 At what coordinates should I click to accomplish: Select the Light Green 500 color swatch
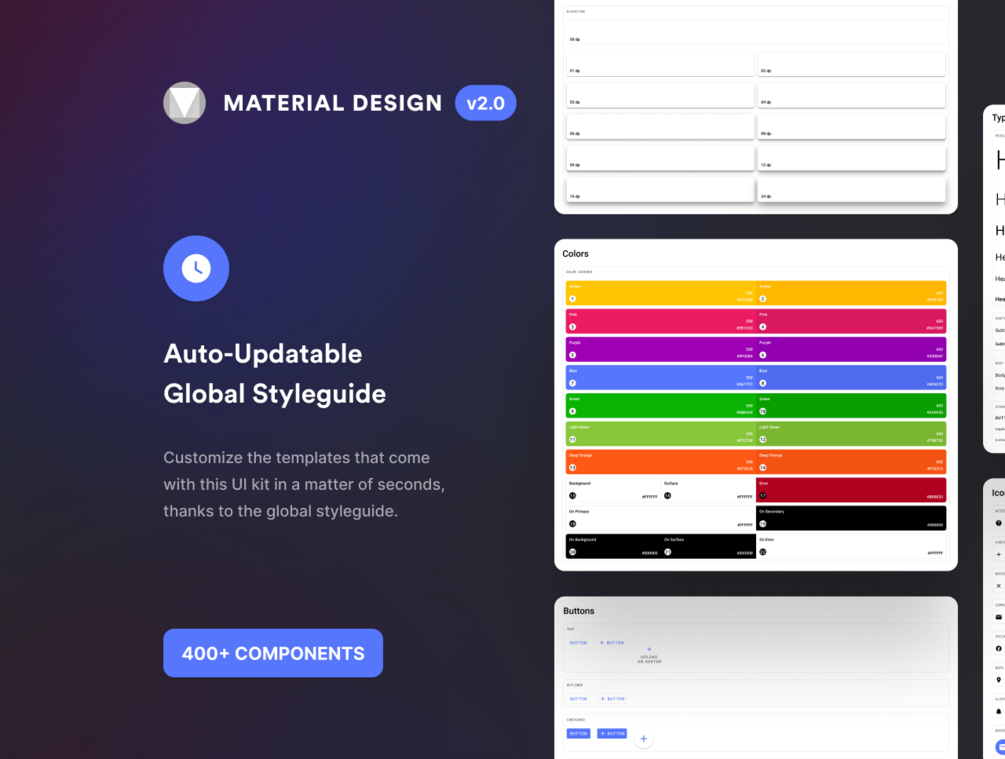point(661,434)
